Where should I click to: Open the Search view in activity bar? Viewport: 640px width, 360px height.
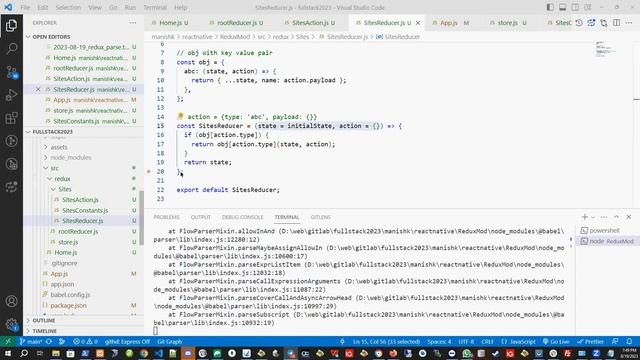pos(11,49)
